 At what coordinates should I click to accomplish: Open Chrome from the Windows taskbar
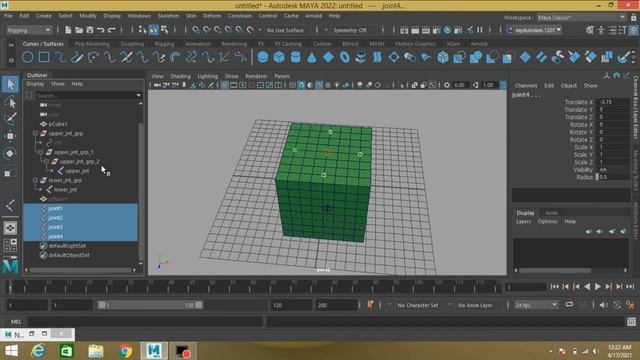[x=125, y=351]
